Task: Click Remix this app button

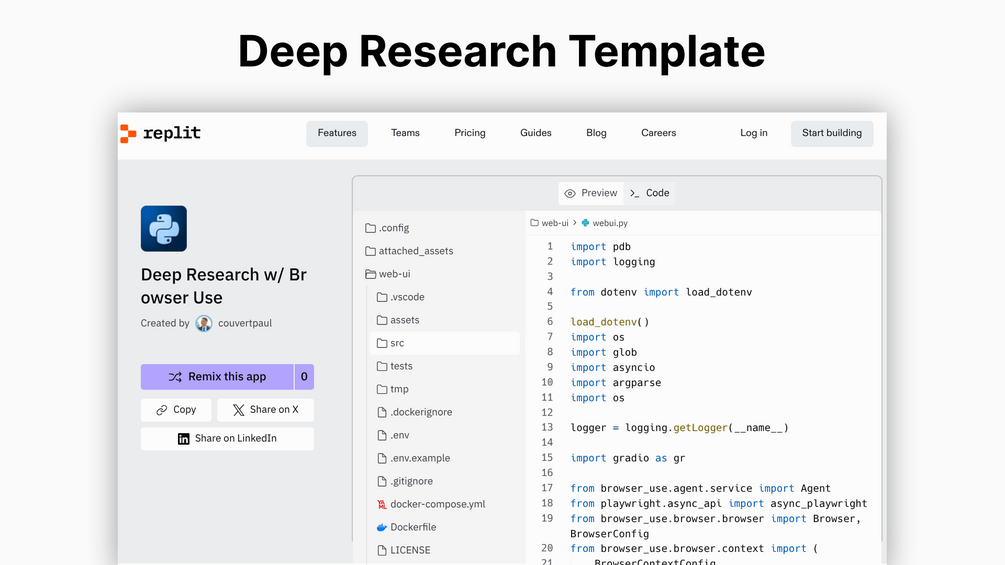Action: tap(217, 377)
